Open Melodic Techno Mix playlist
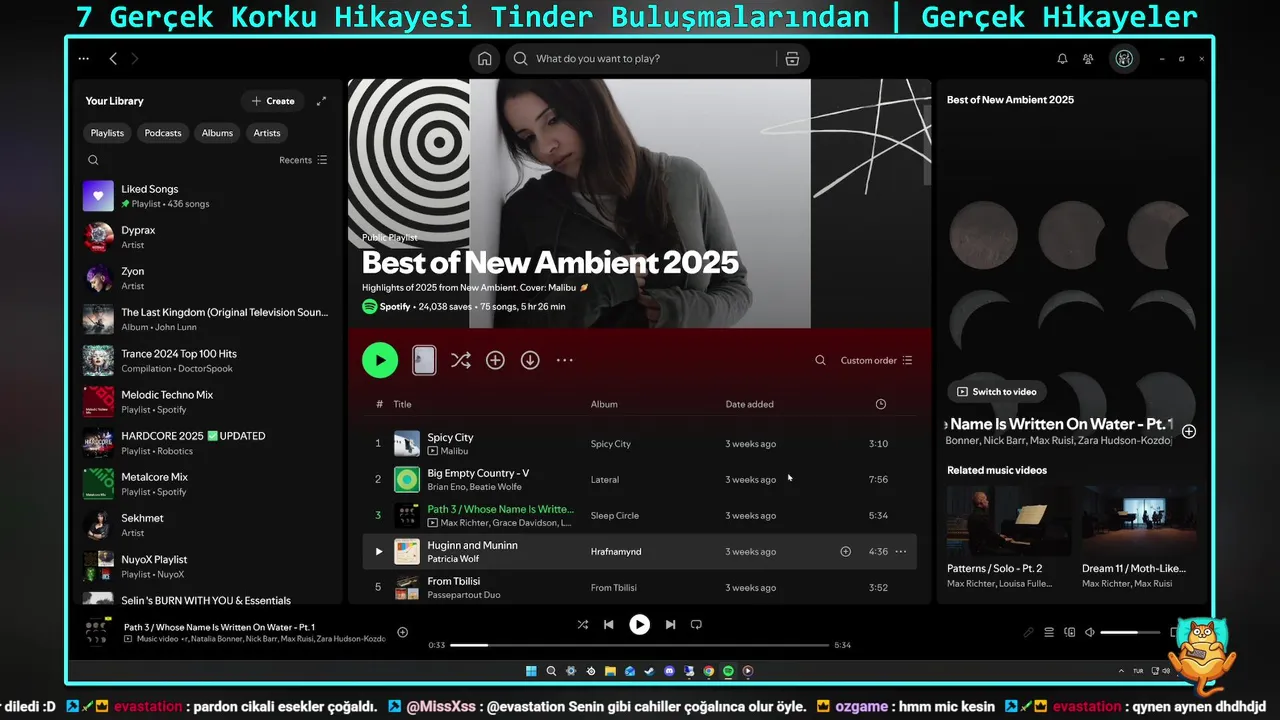Screen dimensions: 1280x720 coord(208,401)
